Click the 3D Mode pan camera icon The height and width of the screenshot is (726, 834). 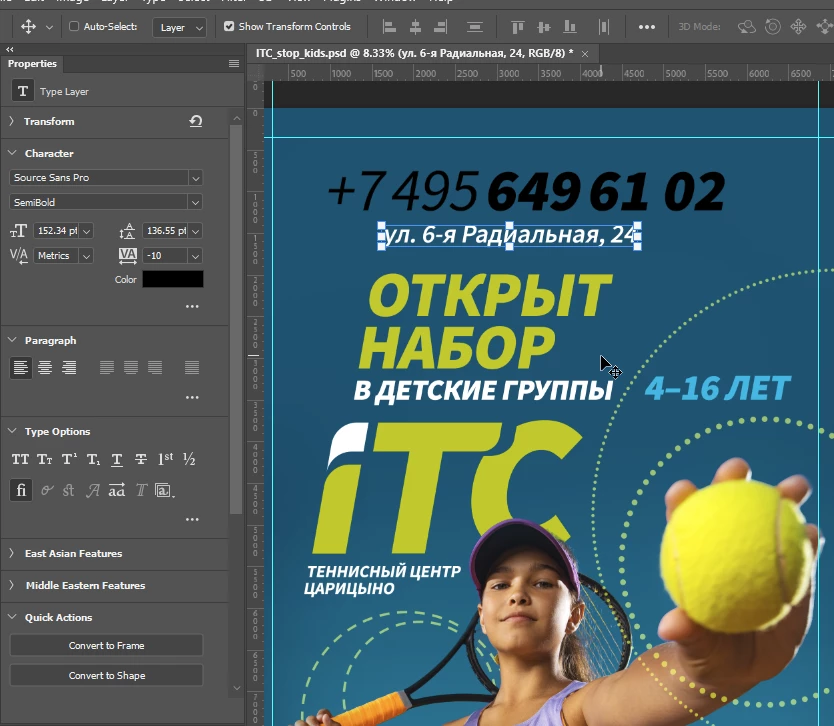click(x=798, y=27)
